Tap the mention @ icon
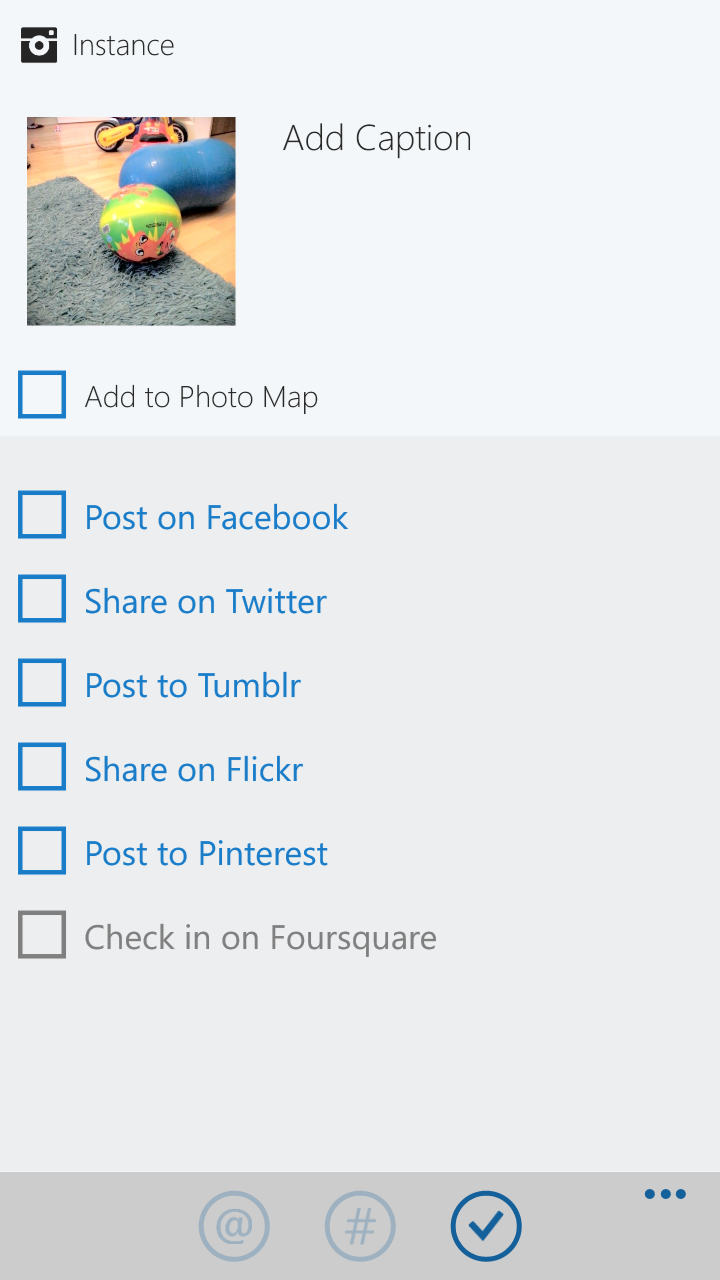The height and width of the screenshot is (1280, 720). (234, 1226)
